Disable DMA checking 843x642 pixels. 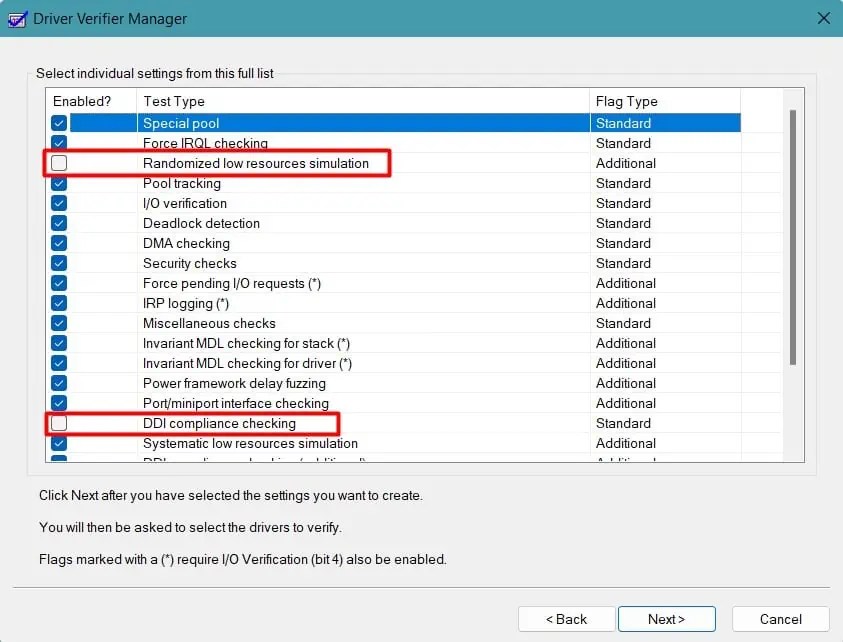click(59, 243)
